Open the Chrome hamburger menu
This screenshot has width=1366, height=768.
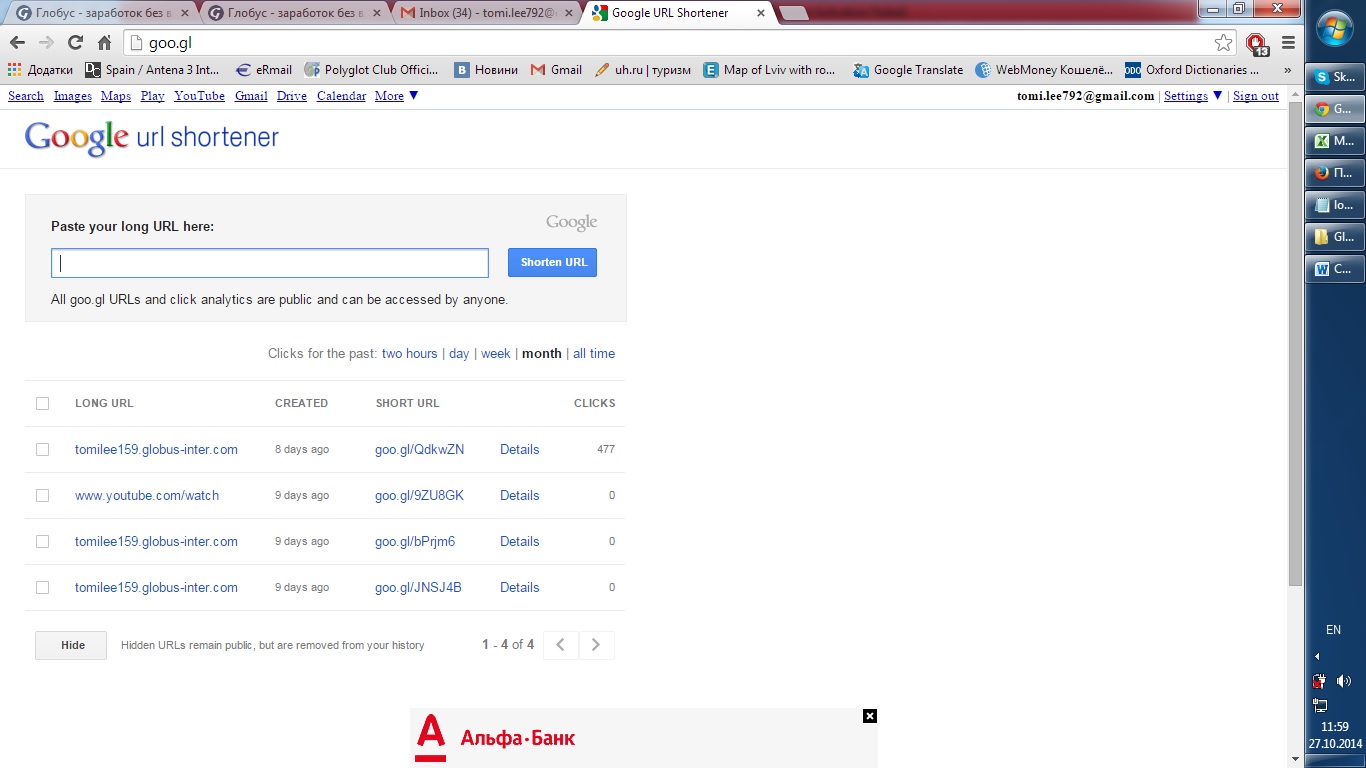[x=1288, y=43]
